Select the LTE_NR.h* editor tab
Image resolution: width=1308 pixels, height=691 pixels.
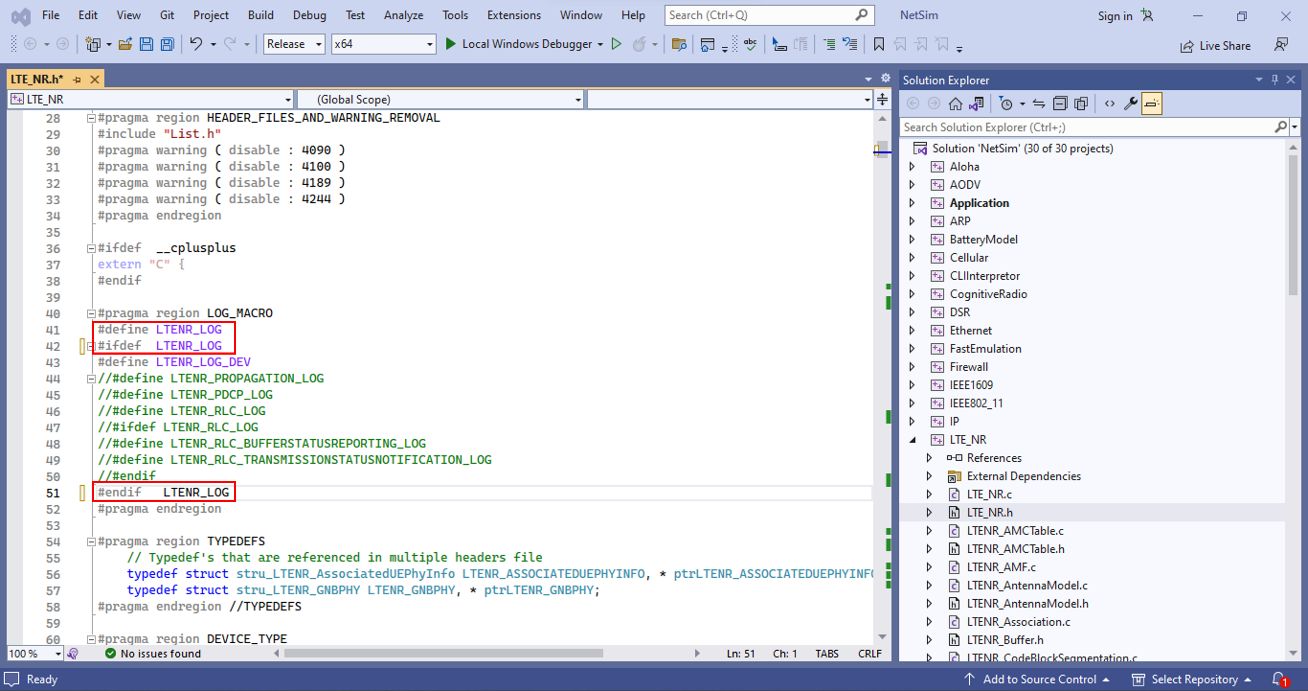[37, 79]
